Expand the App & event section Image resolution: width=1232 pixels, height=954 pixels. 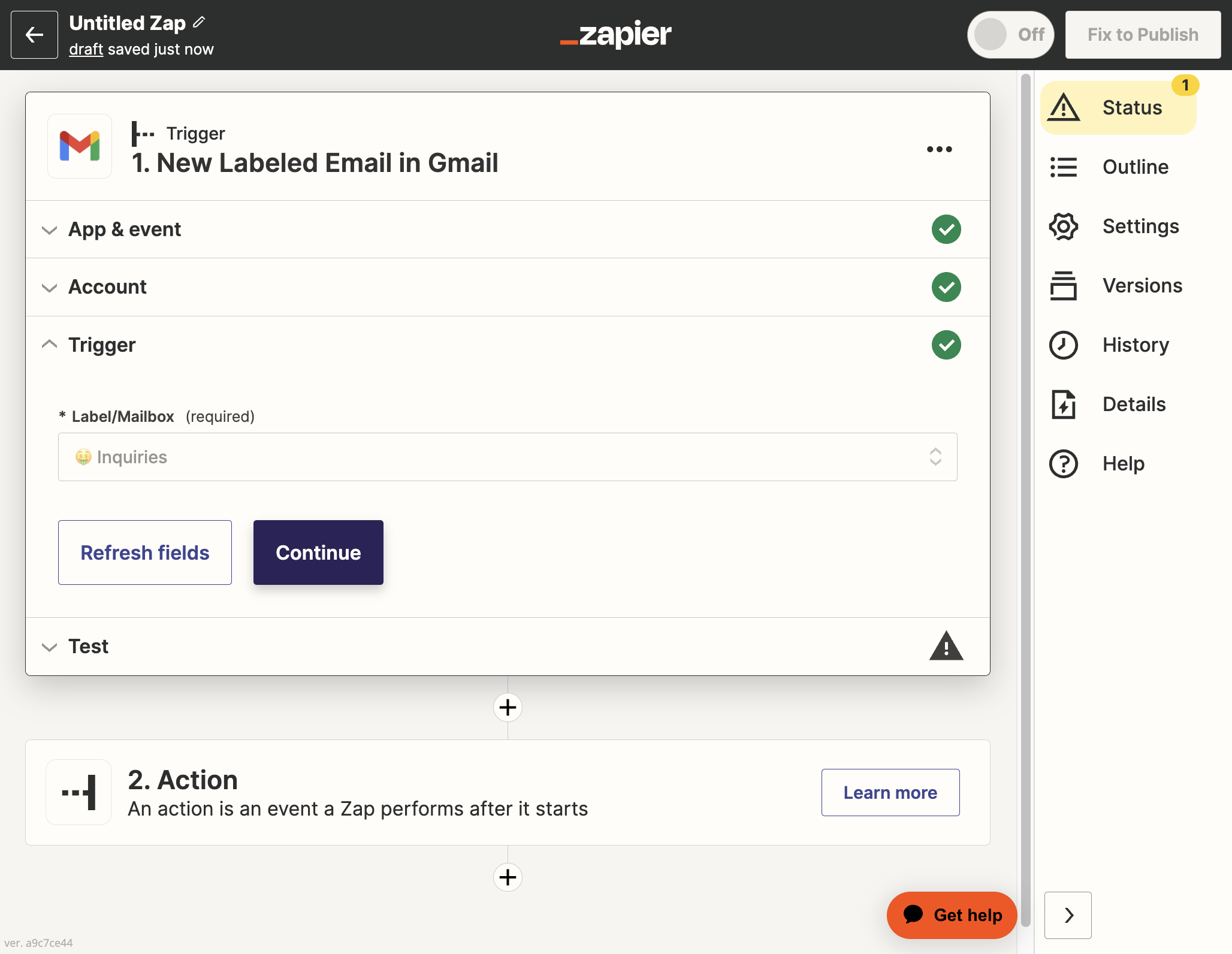[x=508, y=230]
